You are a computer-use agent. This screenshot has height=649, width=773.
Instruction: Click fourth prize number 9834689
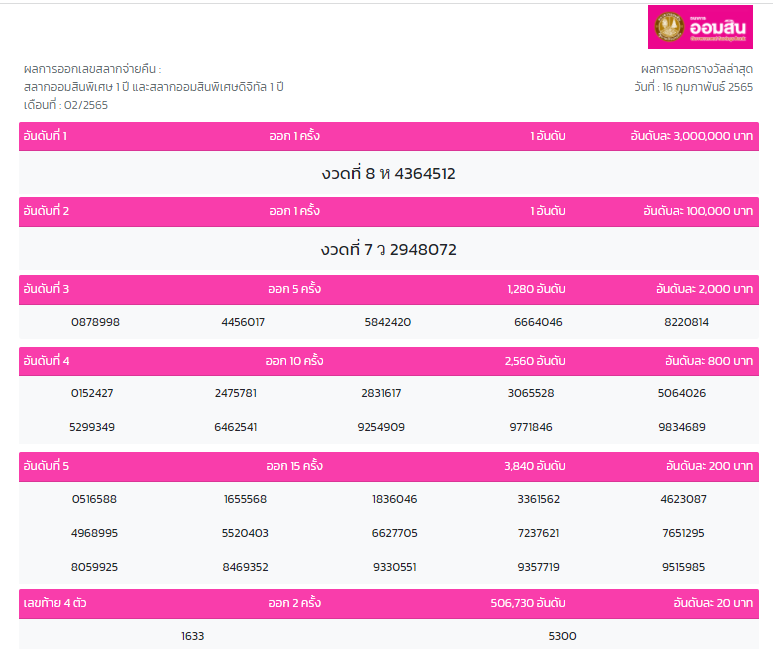[681, 427]
